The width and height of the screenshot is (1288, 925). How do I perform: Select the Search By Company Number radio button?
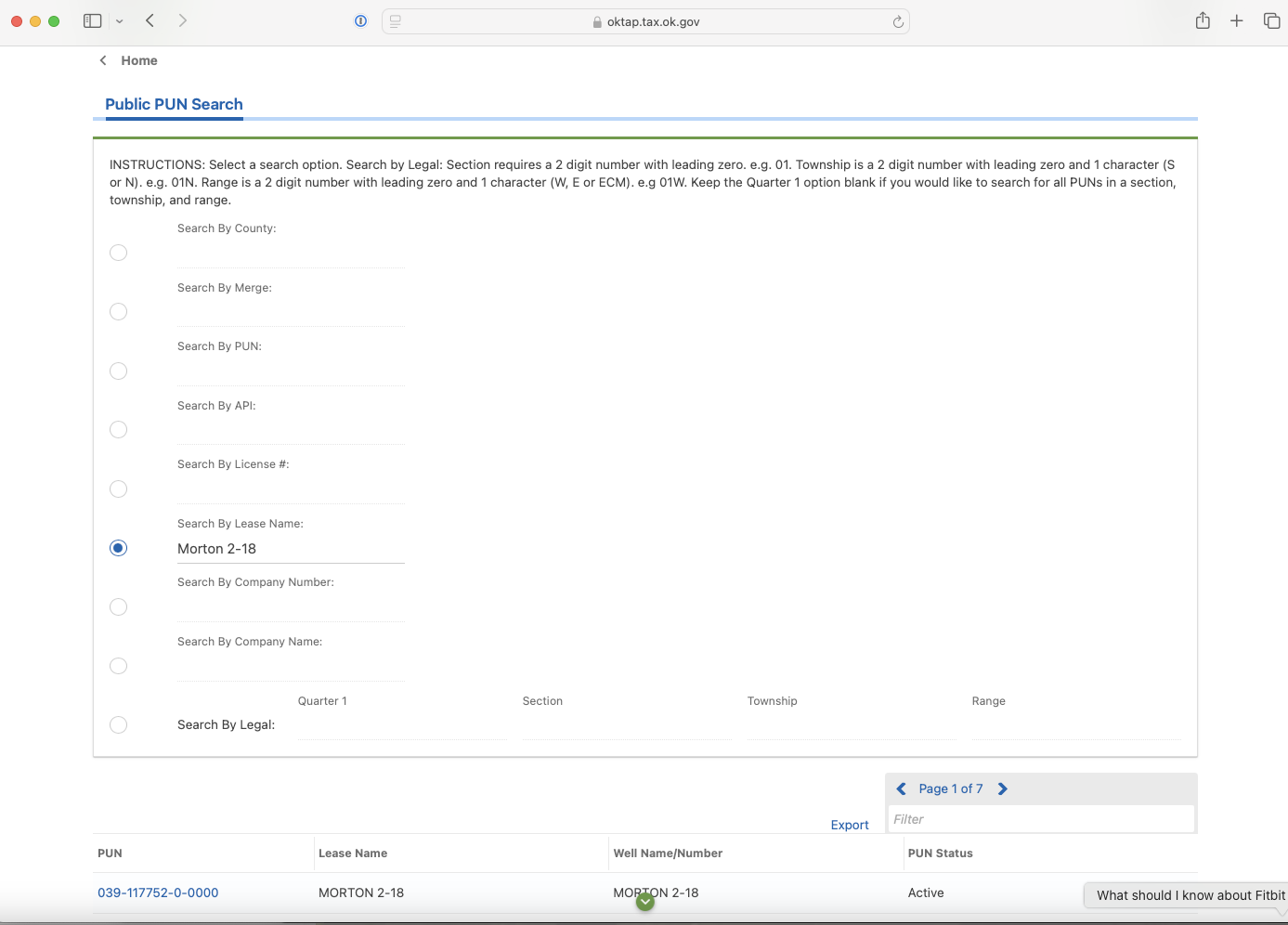pyautogui.click(x=118, y=606)
